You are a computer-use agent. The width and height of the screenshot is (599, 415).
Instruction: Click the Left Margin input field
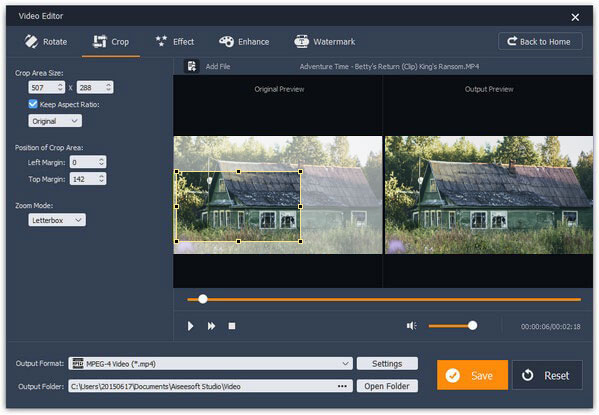(x=88, y=162)
